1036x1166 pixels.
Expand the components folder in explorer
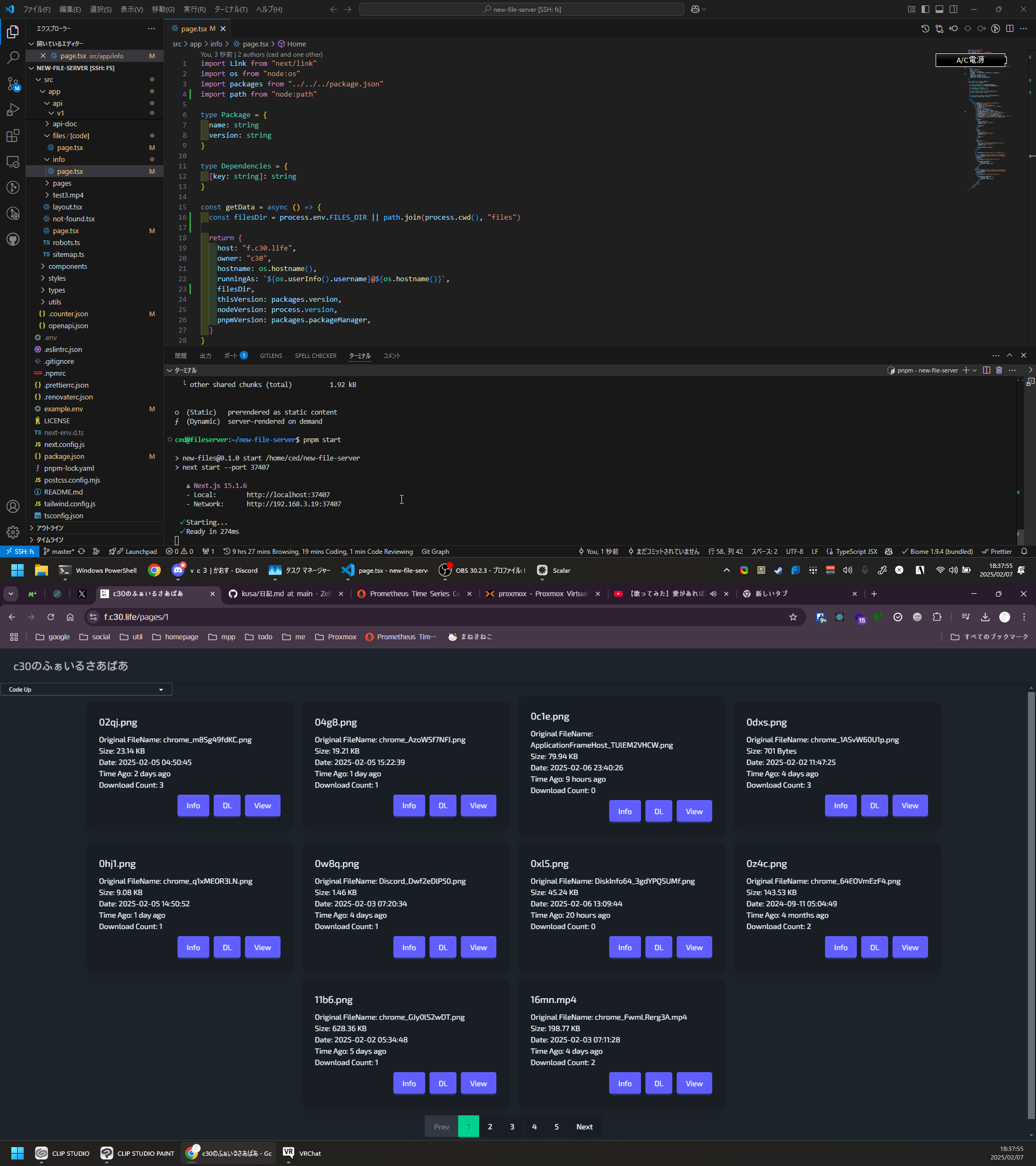point(67,267)
